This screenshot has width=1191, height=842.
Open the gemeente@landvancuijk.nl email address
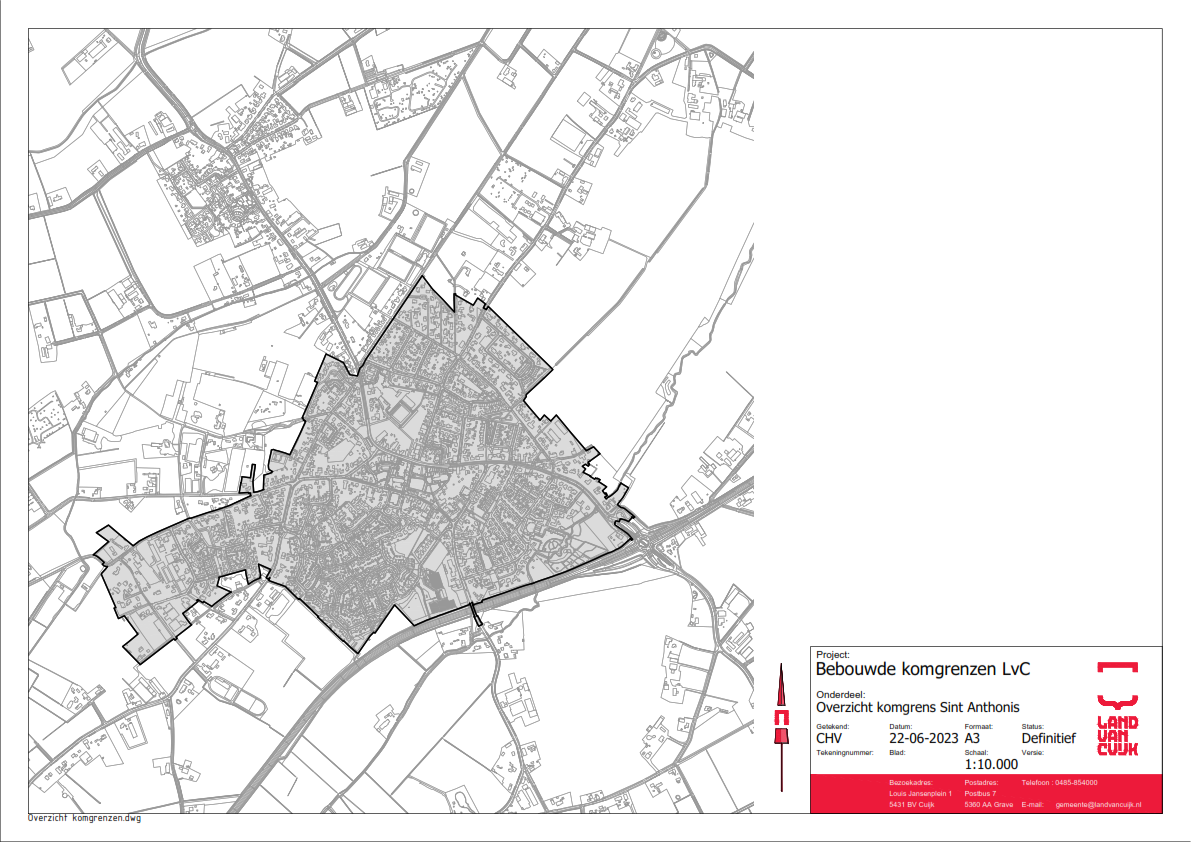tap(1098, 804)
